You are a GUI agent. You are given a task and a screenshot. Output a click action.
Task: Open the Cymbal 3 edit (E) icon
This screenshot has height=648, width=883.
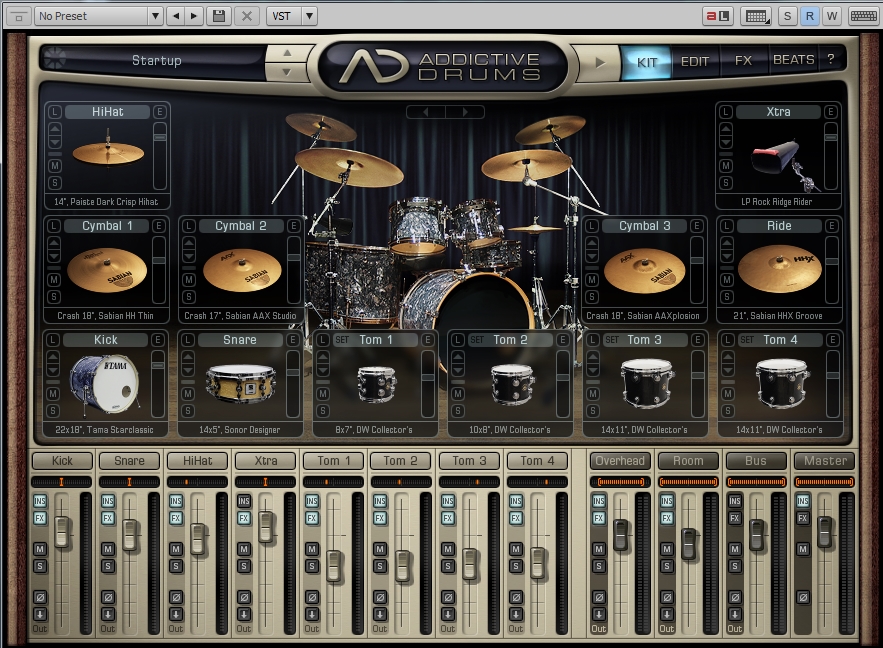tap(697, 226)
